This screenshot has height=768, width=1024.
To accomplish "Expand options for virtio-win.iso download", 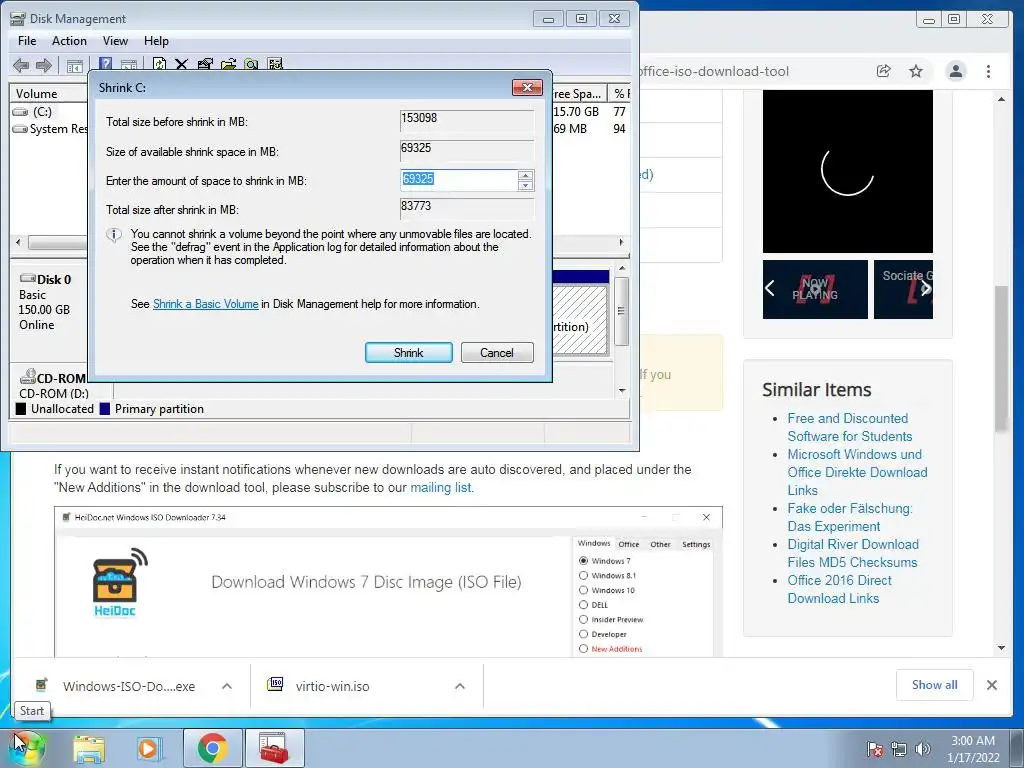I will tap(460, 686).
